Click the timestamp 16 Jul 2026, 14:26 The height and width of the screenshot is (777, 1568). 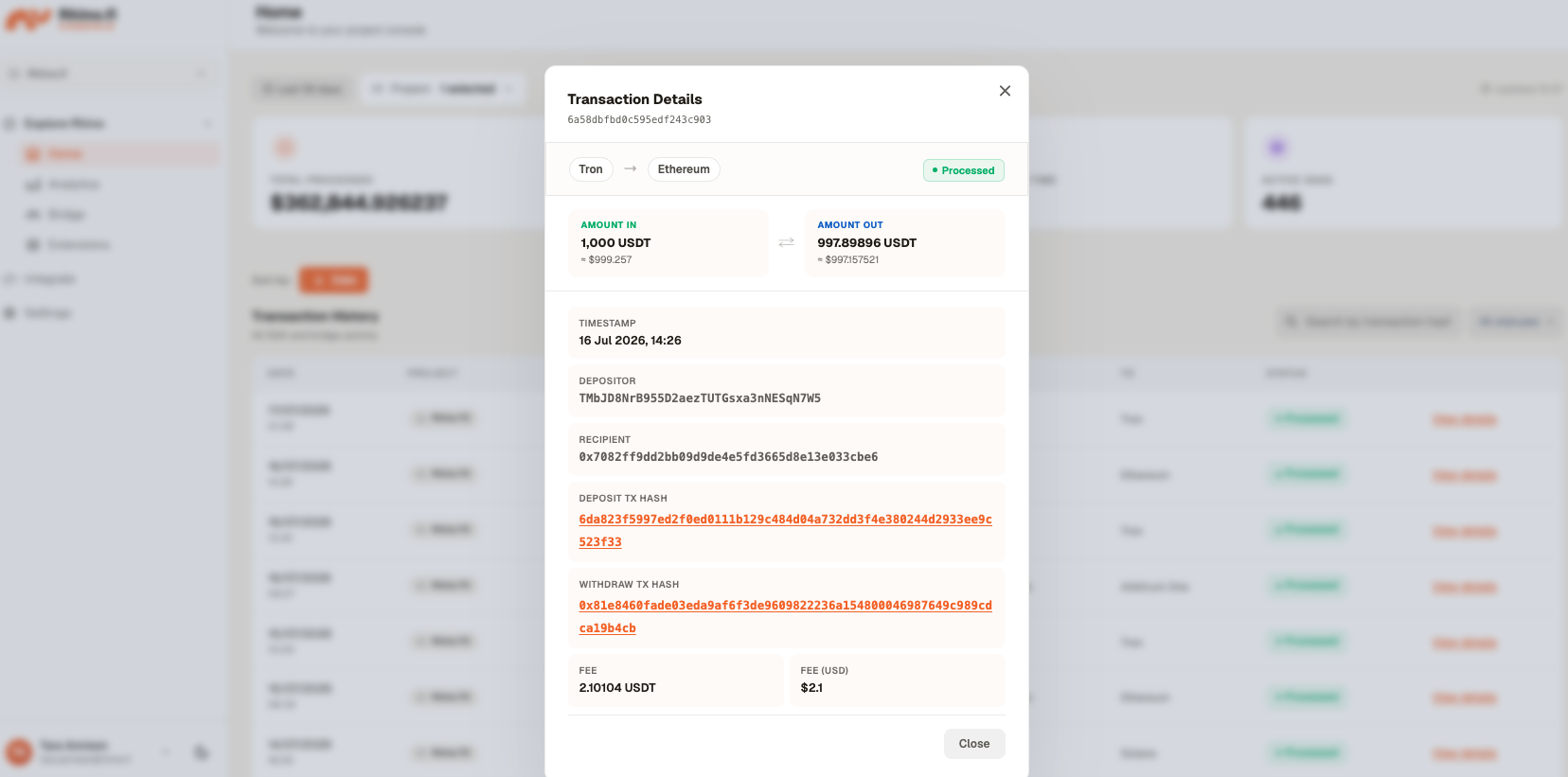click(x=630, y=341)
